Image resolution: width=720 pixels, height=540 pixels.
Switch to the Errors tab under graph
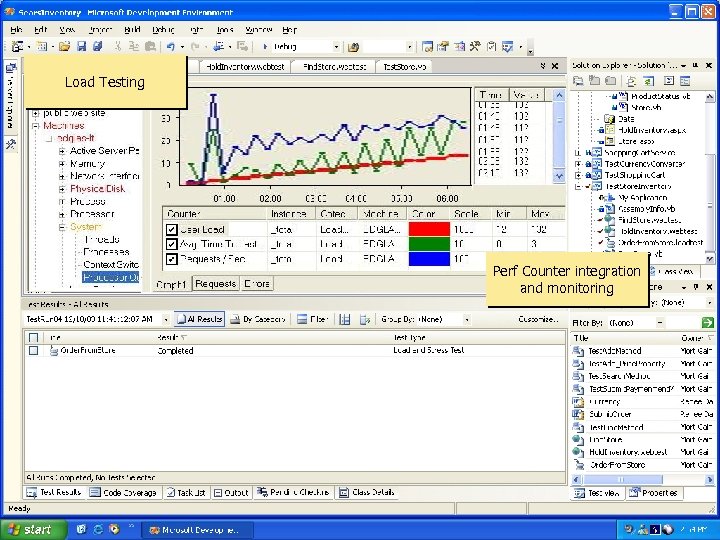coord(257,284)
